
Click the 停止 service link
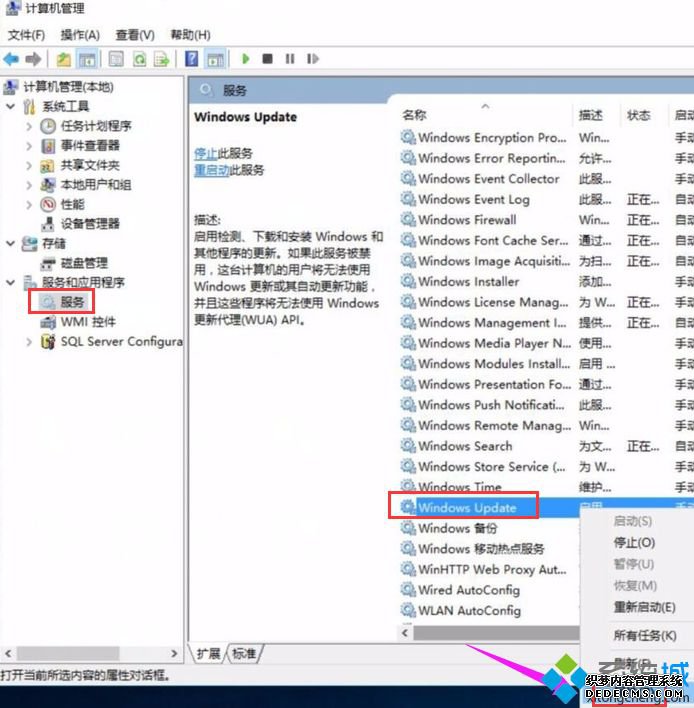click(205, 153)
